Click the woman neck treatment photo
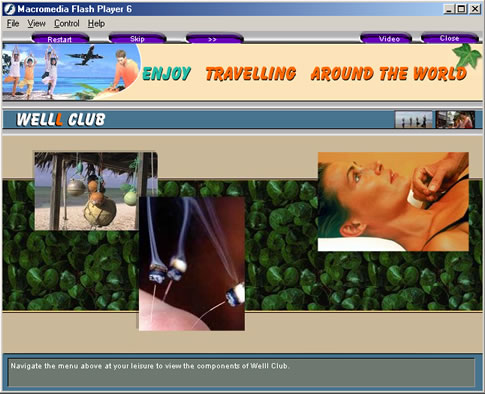This screenshot has height=394, width=485. point(393,201)
